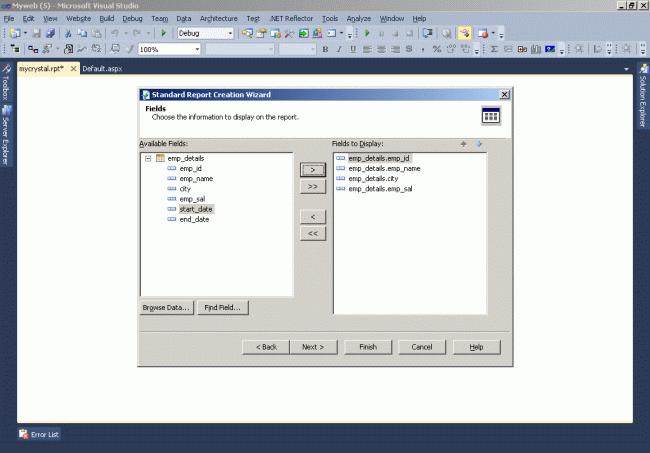Open the Debug configuration dropdown

230,33
